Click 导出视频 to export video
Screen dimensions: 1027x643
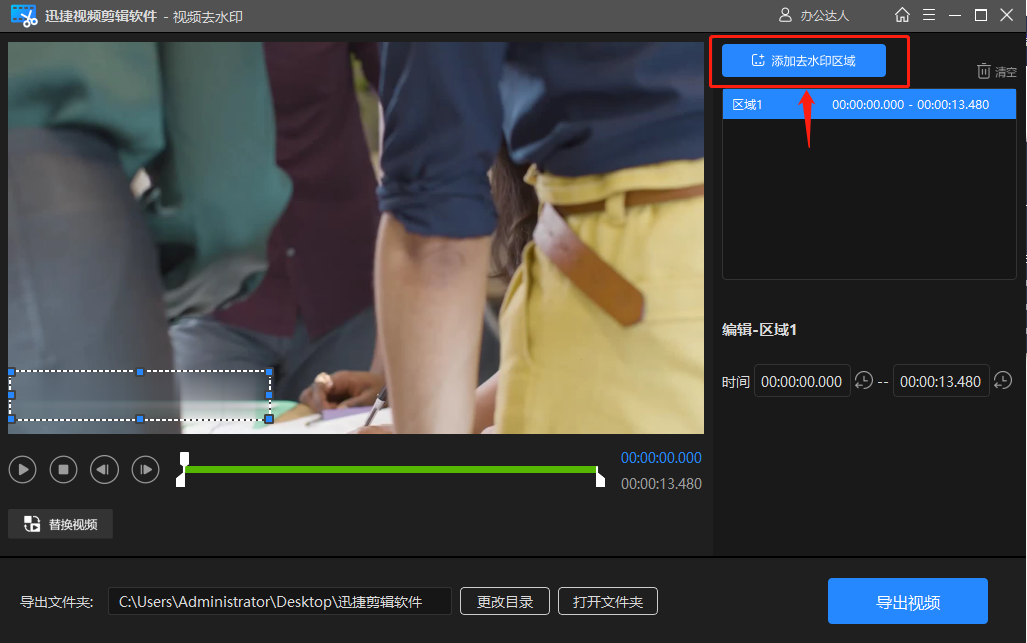(908, 601)
